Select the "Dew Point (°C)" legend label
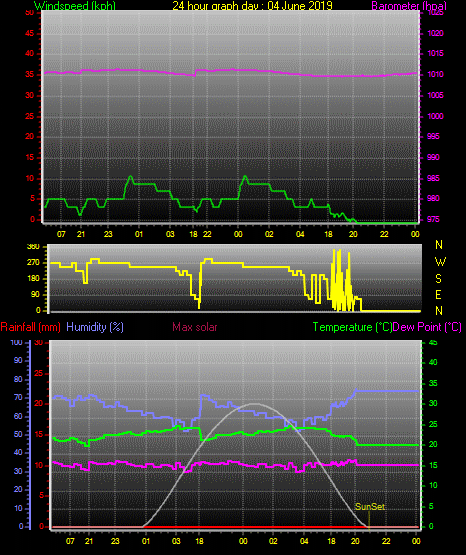The image size is (466, 555). click(x=427, y=327)
